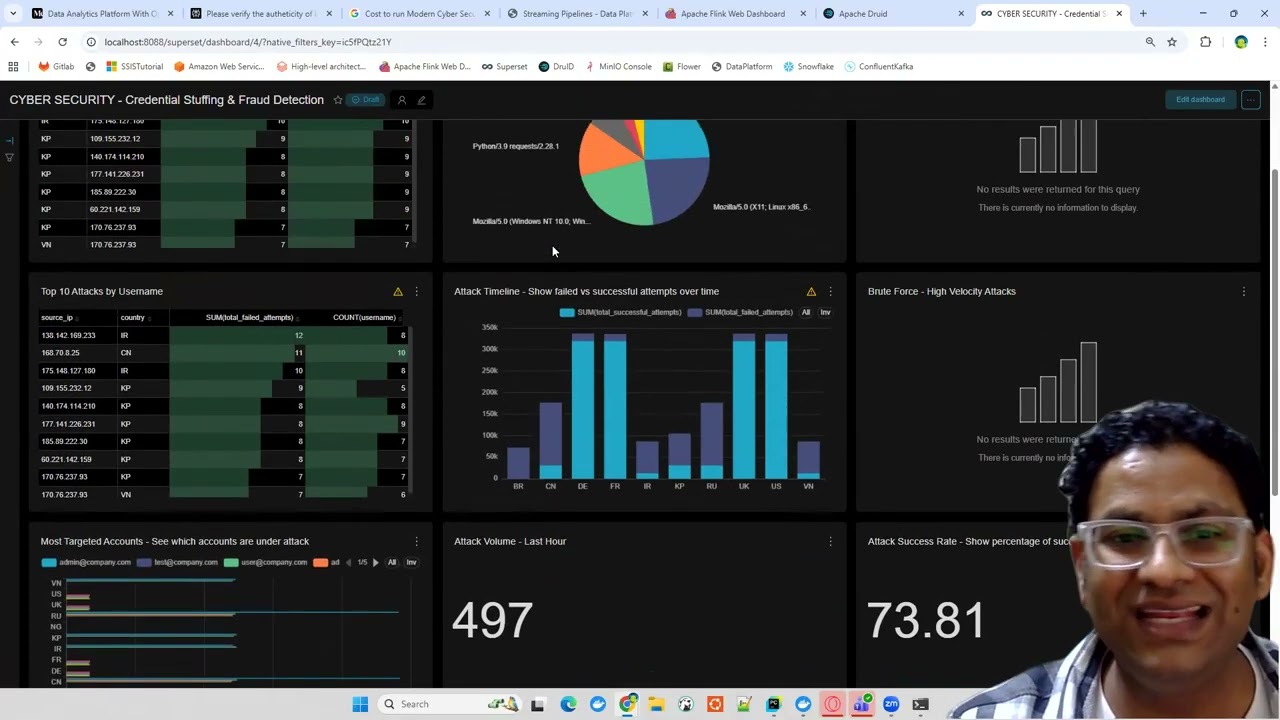Open the Windows Start menu
Viewport: 1280px width, 720px height.
coord(360,704)
